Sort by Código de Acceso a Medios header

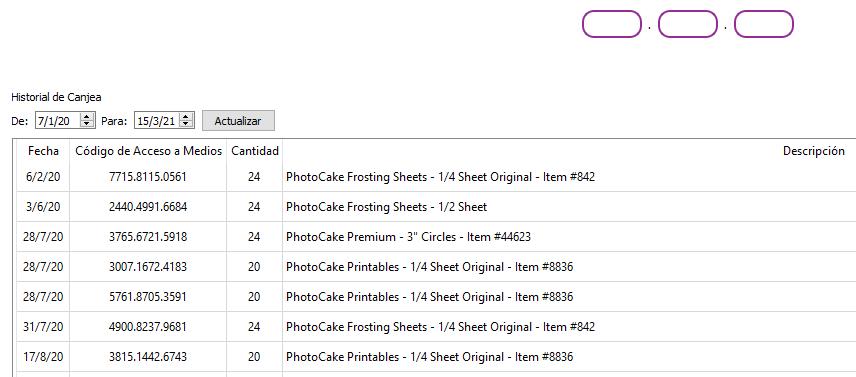pyautogui.click(x=148, y=151)
